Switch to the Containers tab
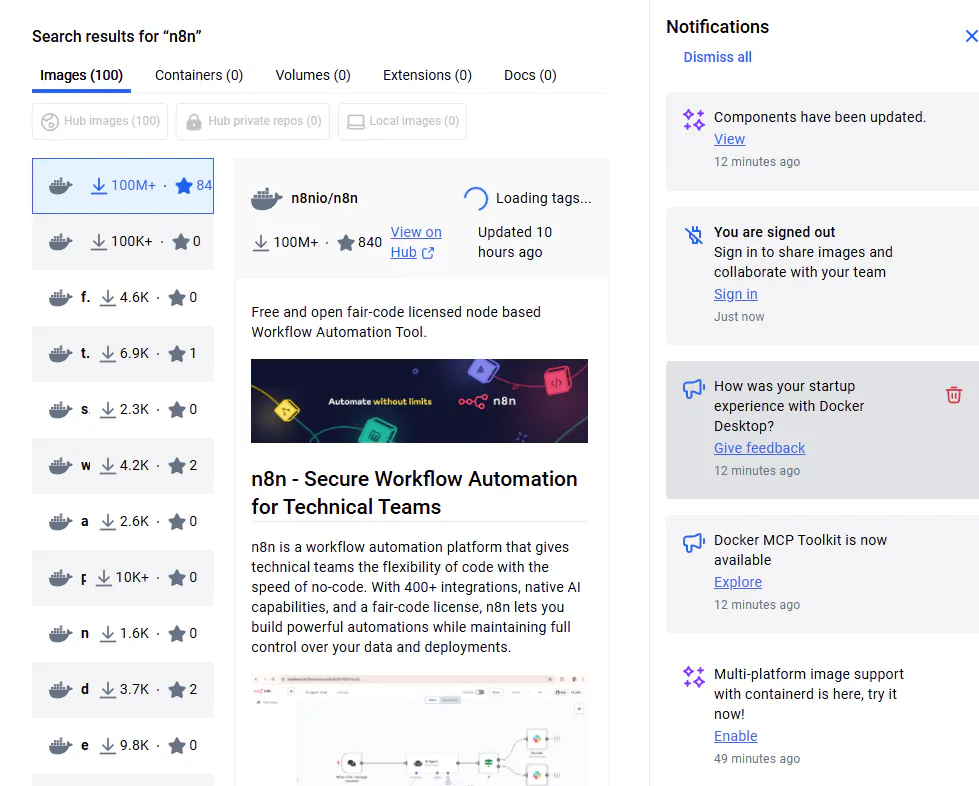The width and height of the screenshot is (979, 786). tap(199, 75)
